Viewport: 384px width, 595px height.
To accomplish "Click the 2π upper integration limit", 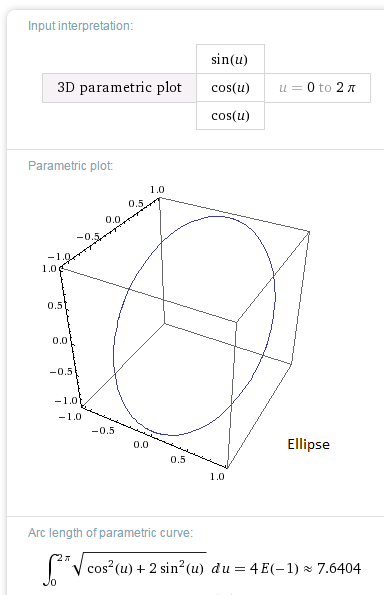I will pos(63,558).
